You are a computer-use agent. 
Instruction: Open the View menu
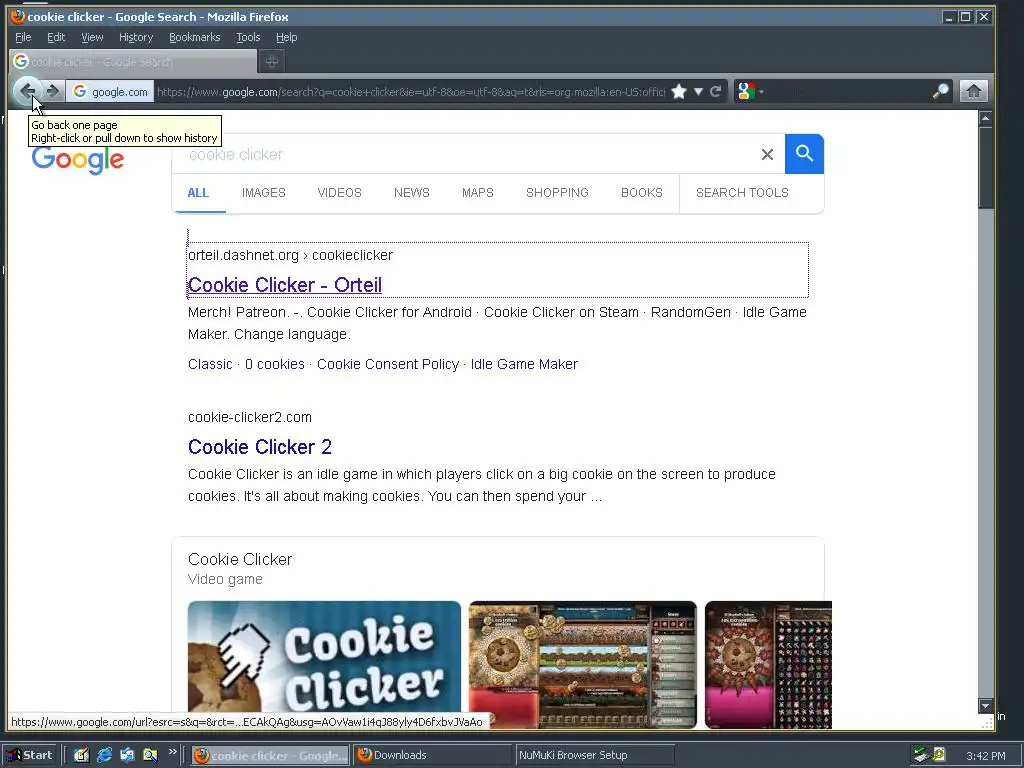92,37
